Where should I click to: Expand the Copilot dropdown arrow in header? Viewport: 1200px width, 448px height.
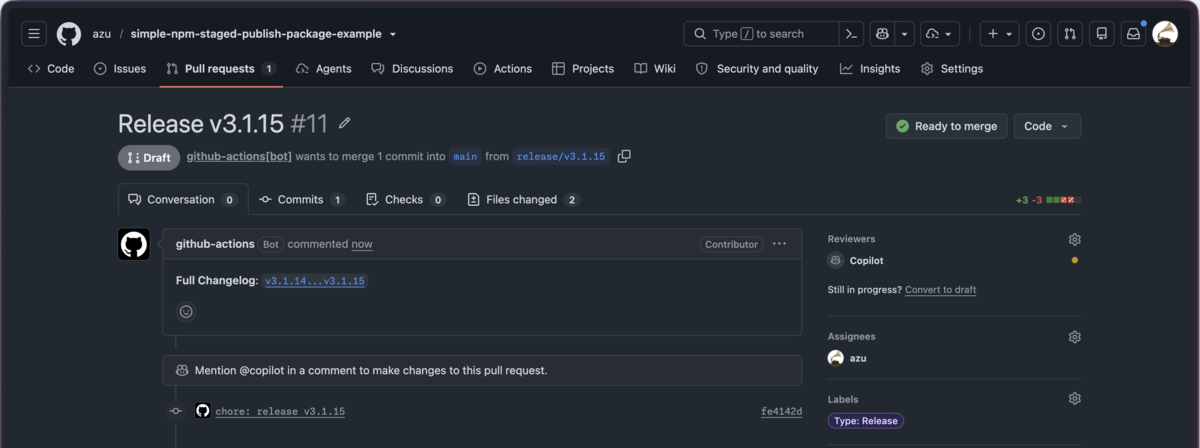(905, 34)
